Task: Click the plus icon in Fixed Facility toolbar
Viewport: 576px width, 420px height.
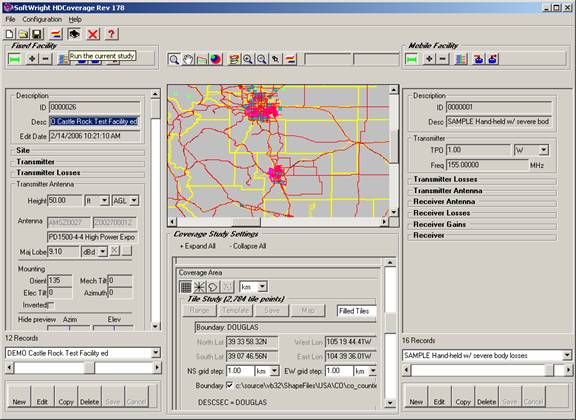Action: [32, 59]
